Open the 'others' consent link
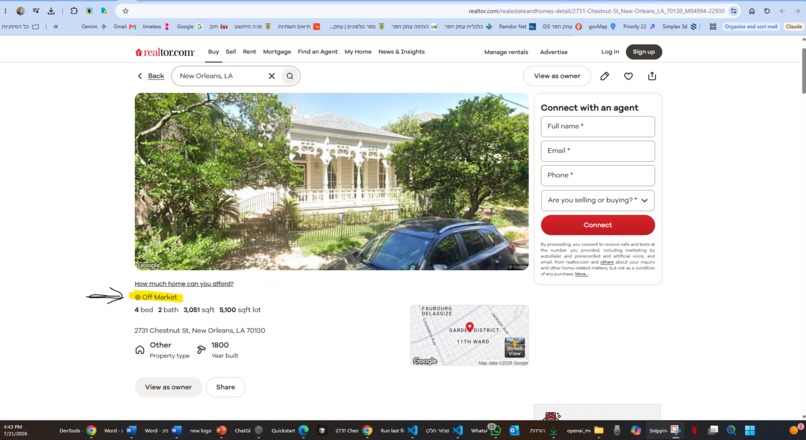The width and height of the screenshot is (806, 440). pos(607,262)
